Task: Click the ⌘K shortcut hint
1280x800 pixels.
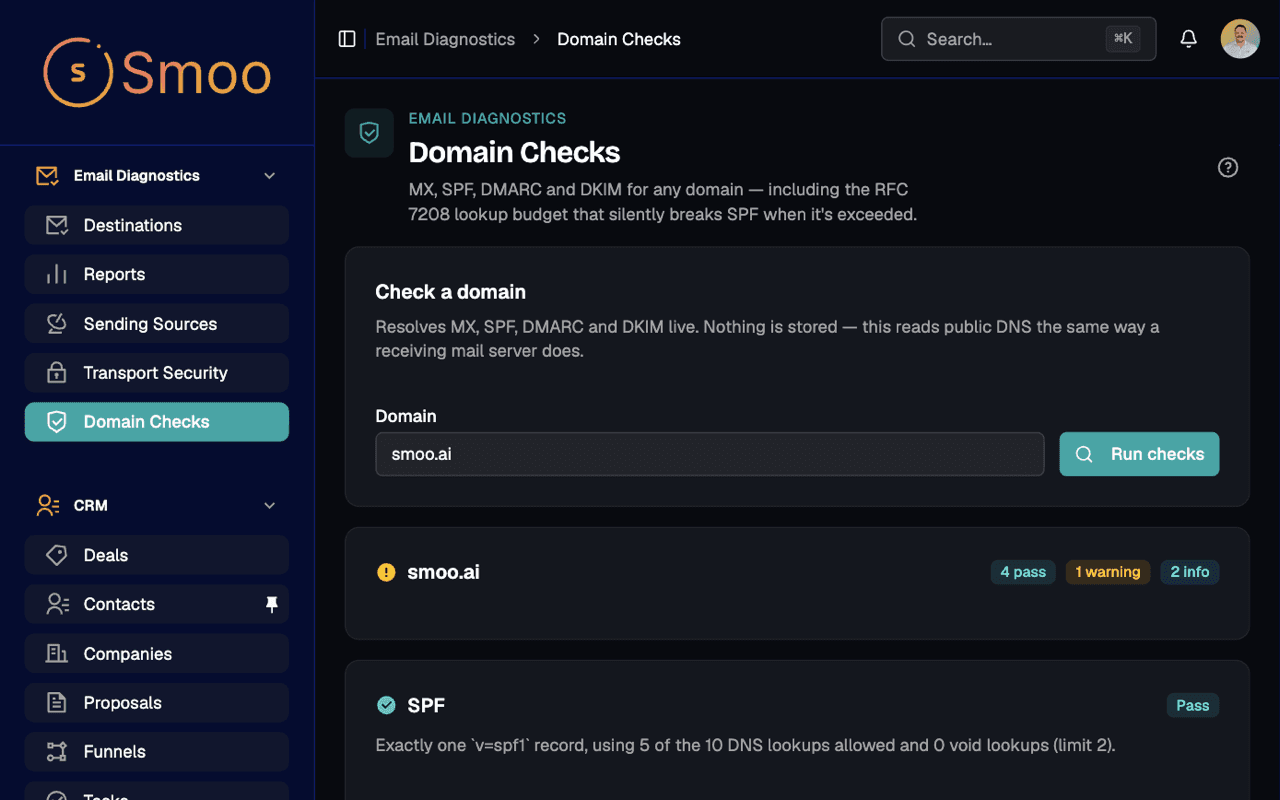Action: [1123, 39]
